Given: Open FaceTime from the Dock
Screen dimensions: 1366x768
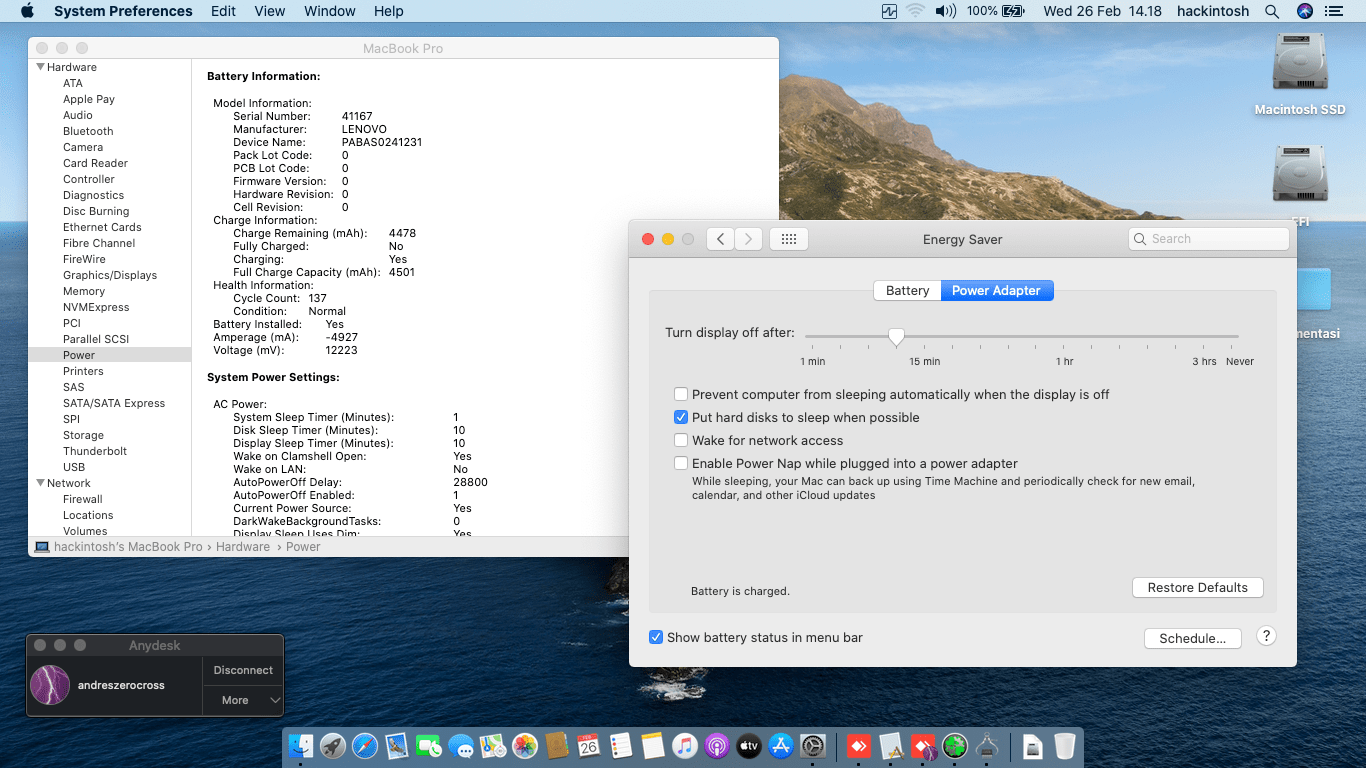Looking at the screenshot, I should click(429, 746).
